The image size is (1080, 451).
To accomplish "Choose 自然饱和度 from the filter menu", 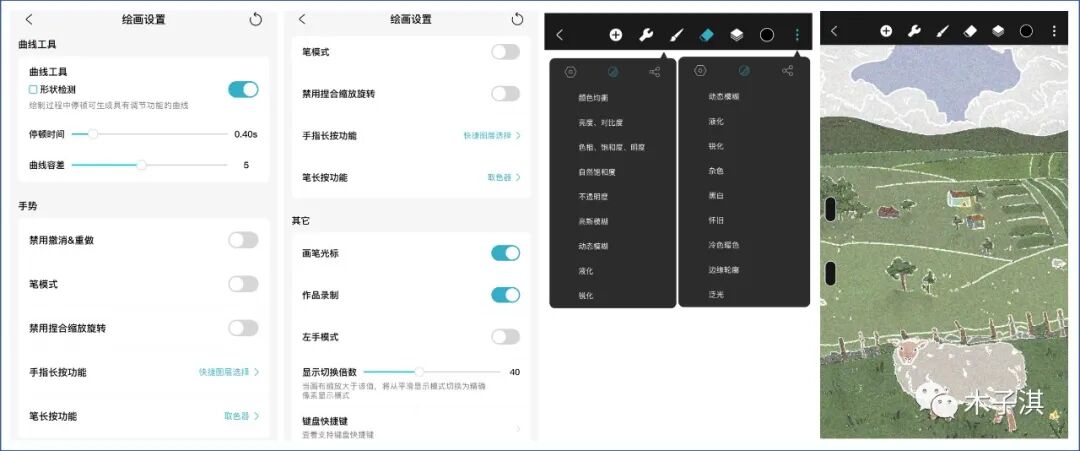I will click(x=596, y=172).
